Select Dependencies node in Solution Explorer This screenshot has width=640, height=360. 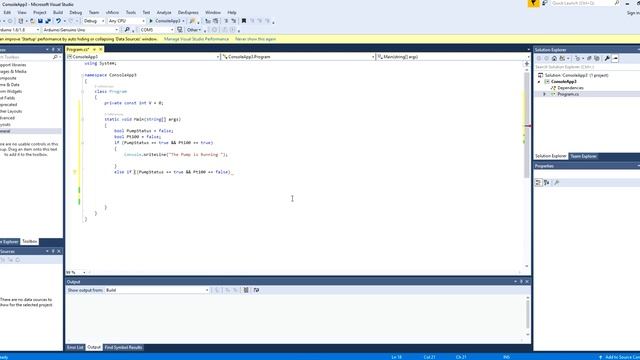pyautogui.click(x=570, y=88)
